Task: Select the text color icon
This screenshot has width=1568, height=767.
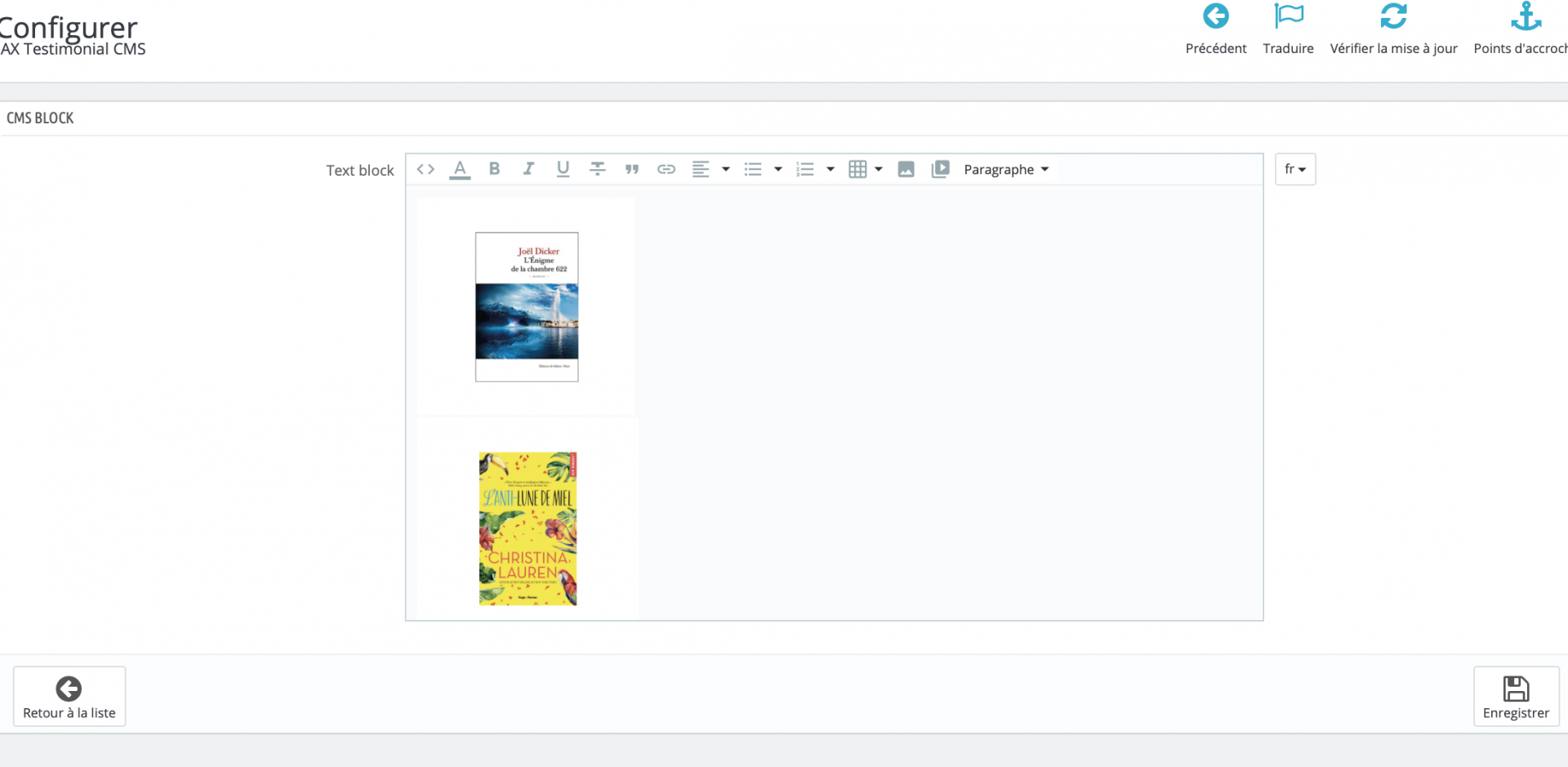Action: 460,169
